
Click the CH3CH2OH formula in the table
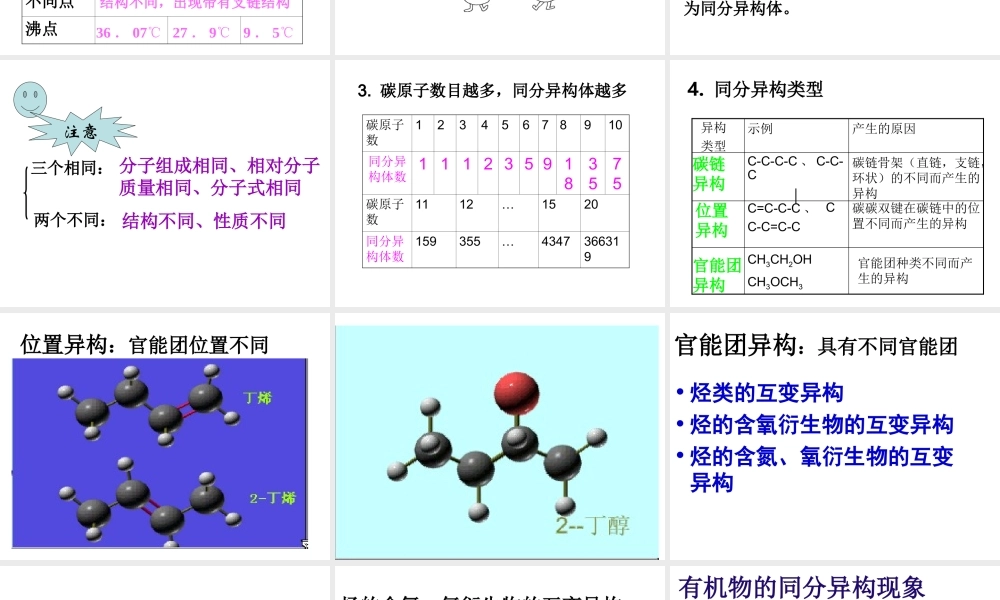click(x=781, y=259)
